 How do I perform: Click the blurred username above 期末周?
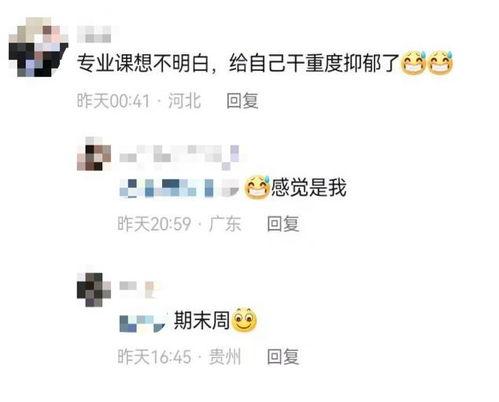(139, 289)
